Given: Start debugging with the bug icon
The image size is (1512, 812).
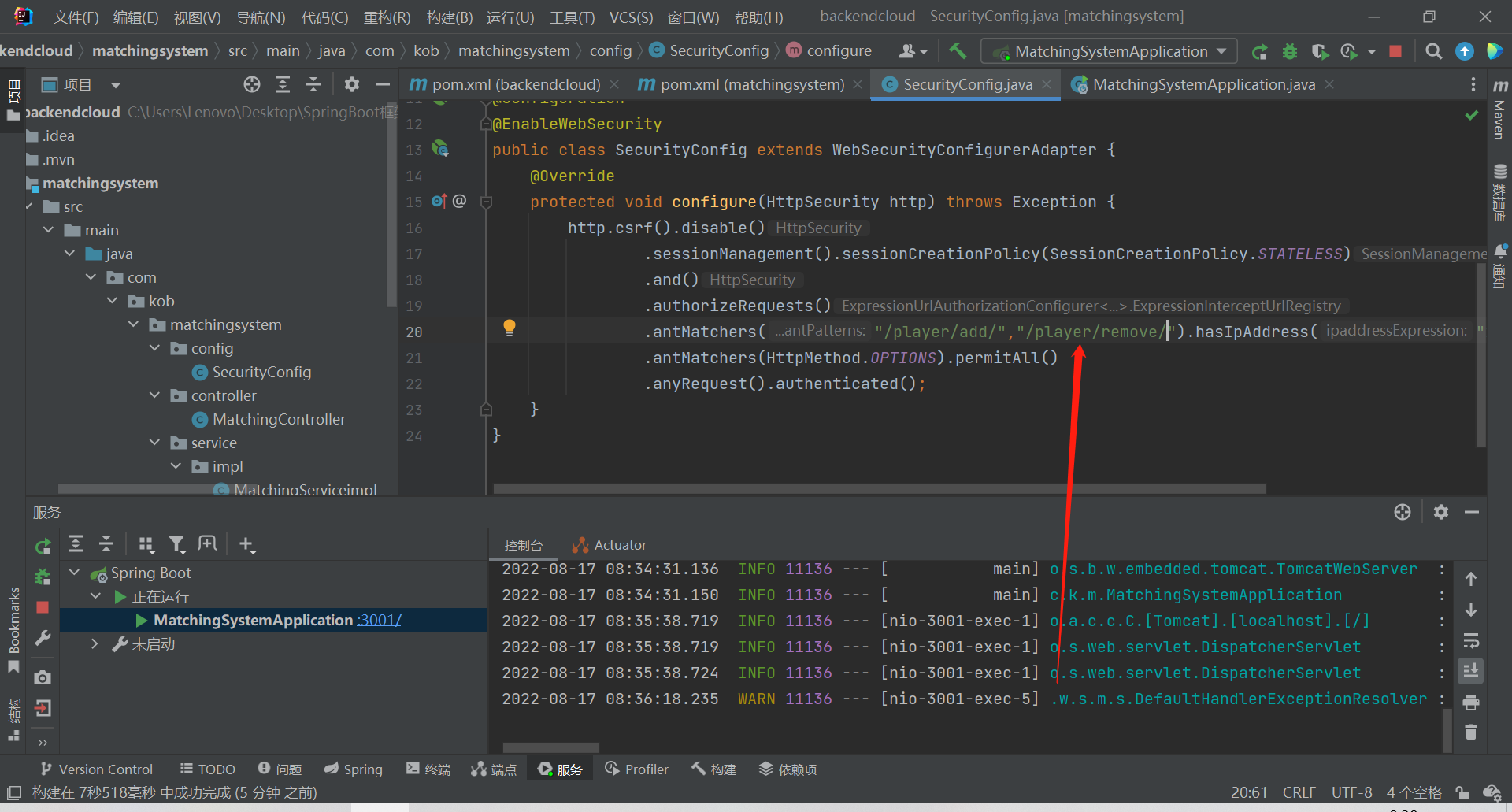Looking at the screenshot, I should click(1290, 51).
